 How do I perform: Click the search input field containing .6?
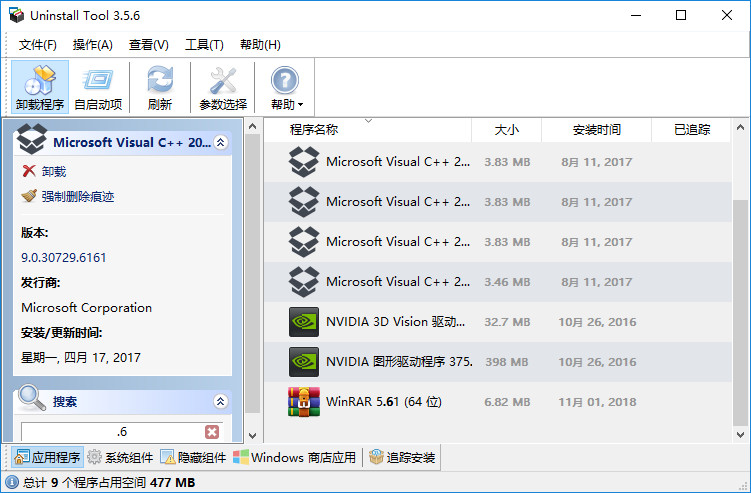[x=113, y=432]
